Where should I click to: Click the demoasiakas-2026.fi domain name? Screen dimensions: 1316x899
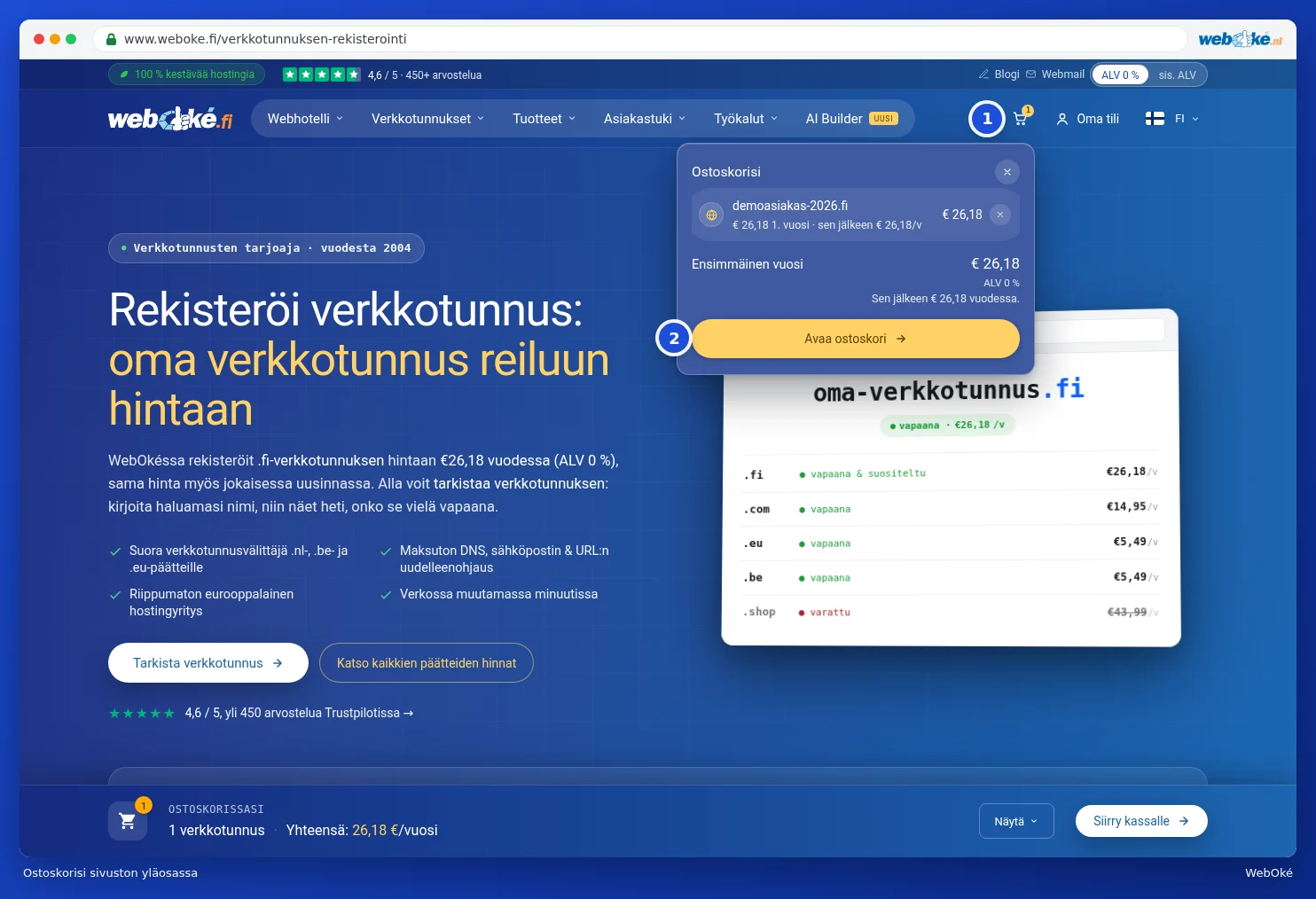[790, 206]
